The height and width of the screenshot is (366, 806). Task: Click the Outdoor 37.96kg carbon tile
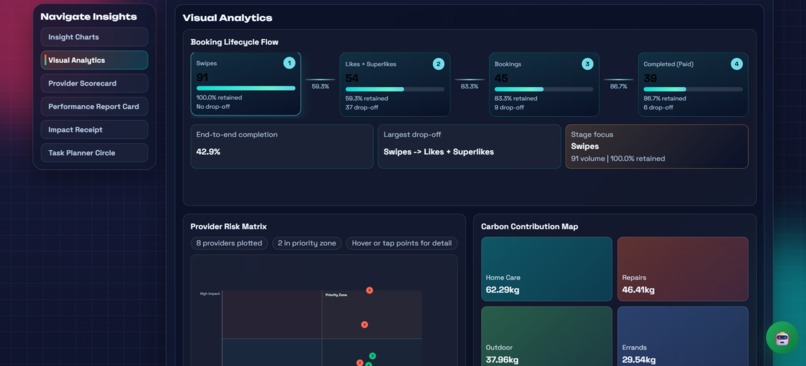coord(546,336)
